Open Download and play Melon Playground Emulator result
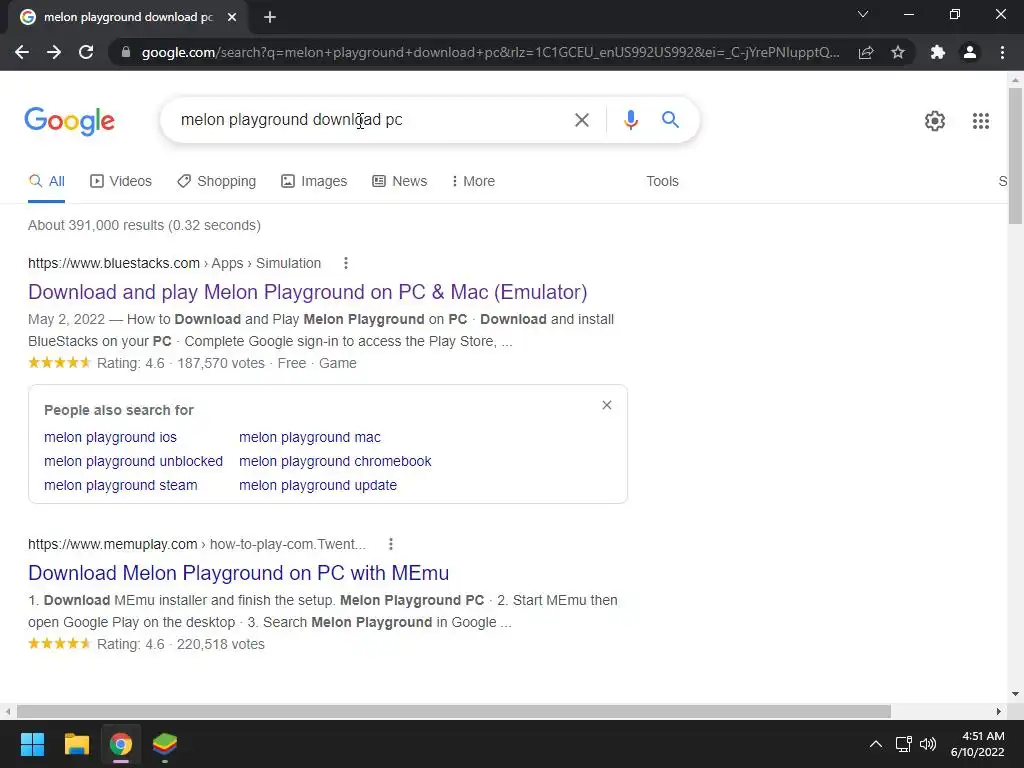 coord(308,292)
